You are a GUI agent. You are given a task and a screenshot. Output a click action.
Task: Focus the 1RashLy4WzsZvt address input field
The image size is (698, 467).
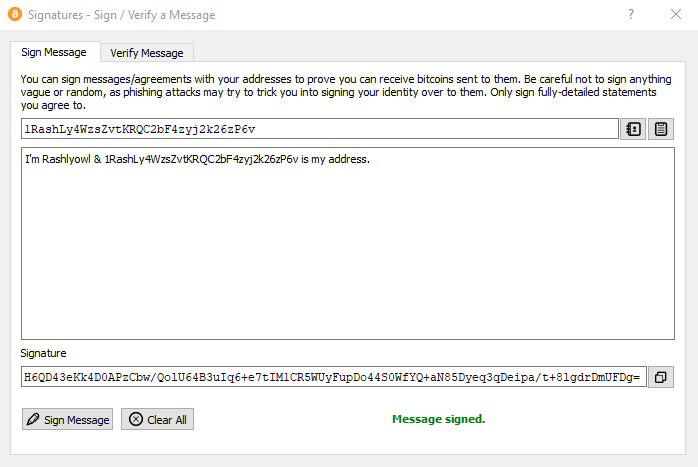click(320, 129)
